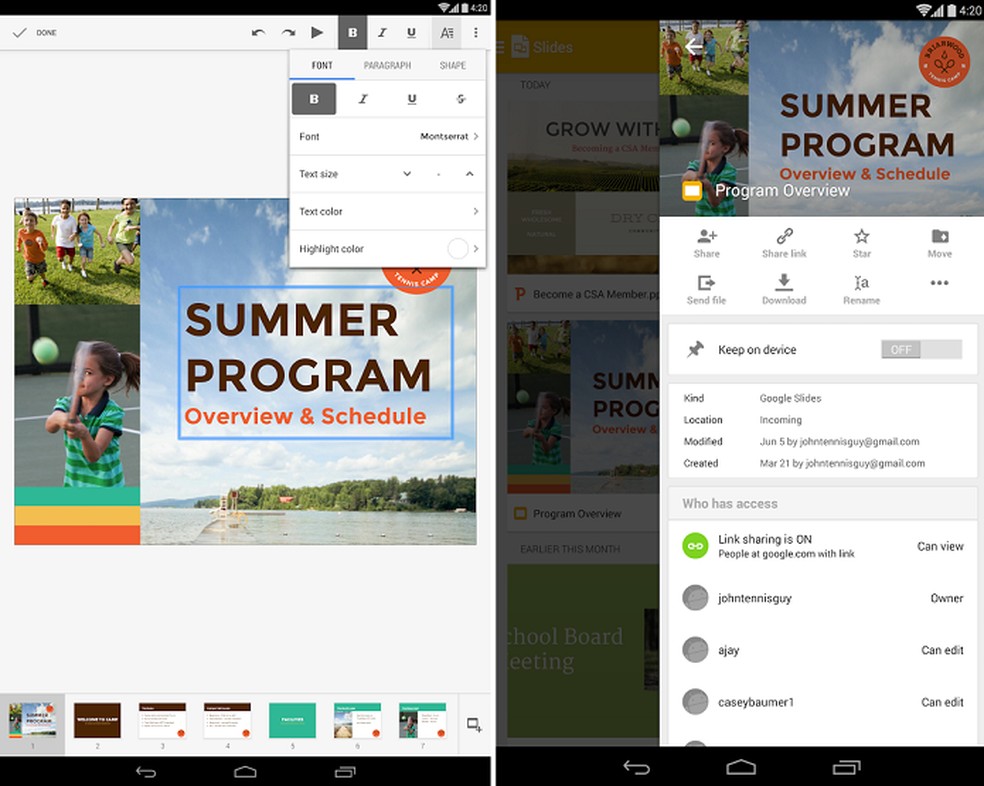Select the WELCOME TO CAMP slide thumbnail

coord(97,720)
